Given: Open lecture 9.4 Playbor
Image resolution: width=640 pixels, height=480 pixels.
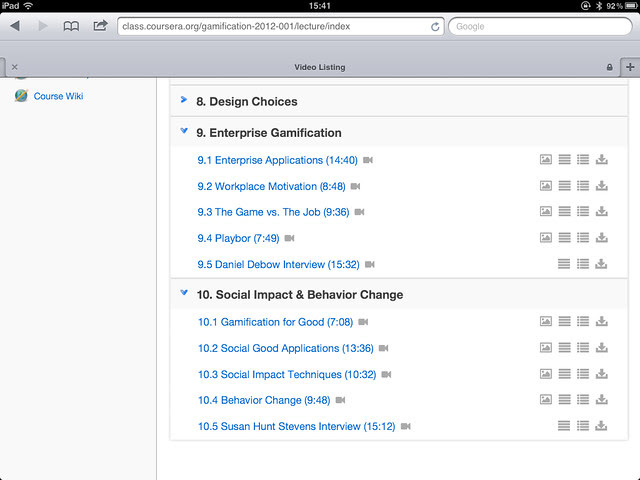Looking at the screenshot, I should (x=238, y=238).
